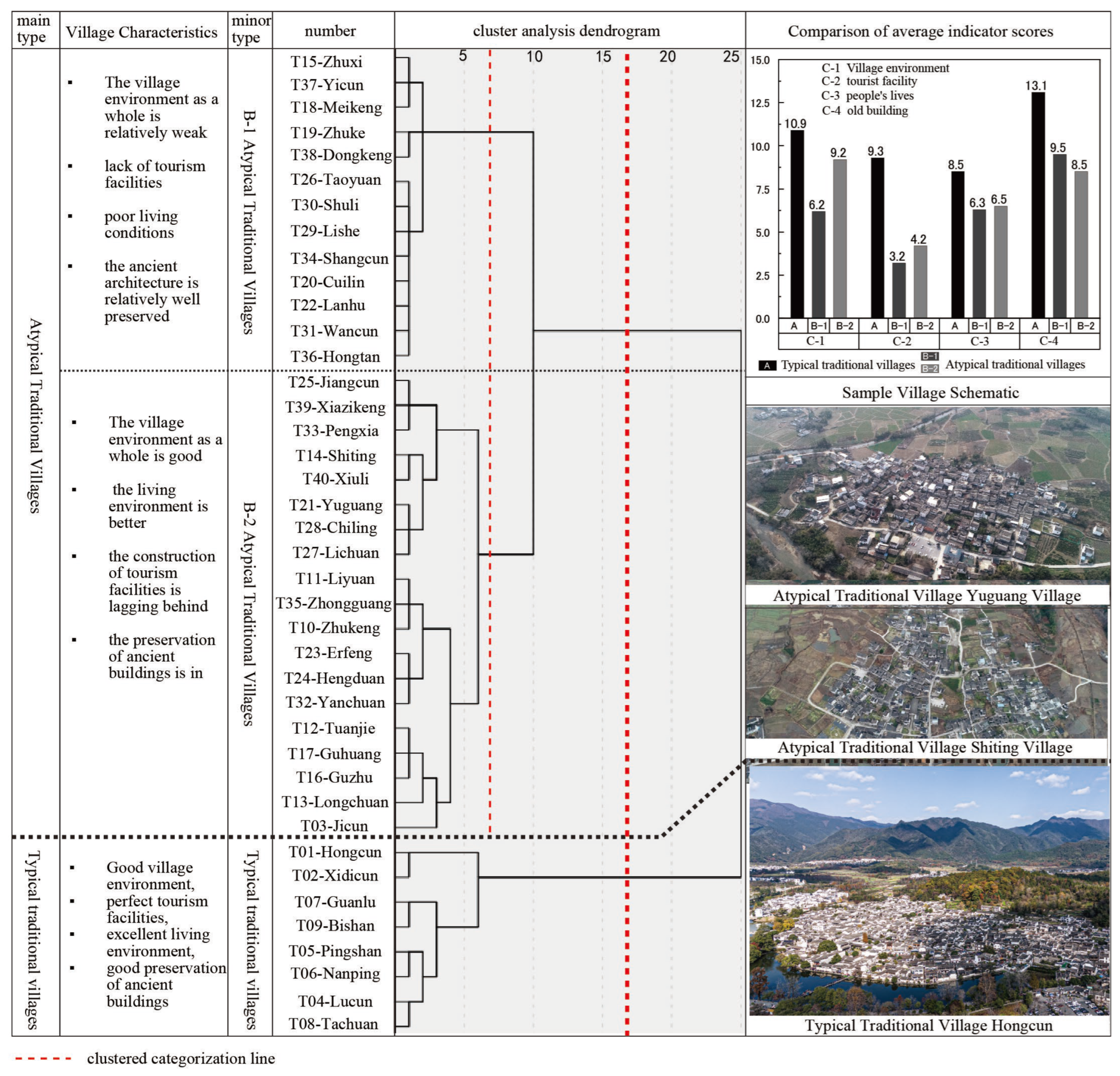Click the 'Village Characteristics' column header
The width and height of the screenshot is (1120, 1076).
142,32
